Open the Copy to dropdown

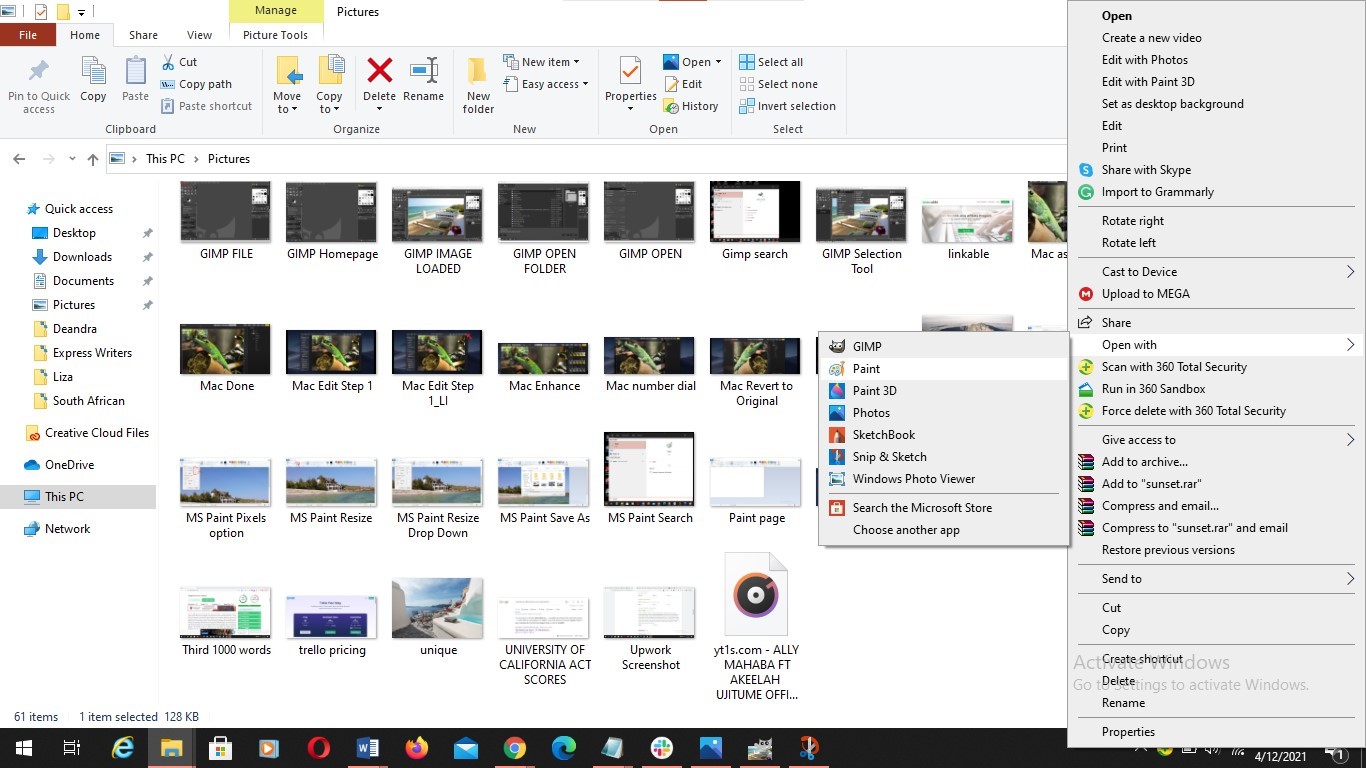pos(329,103)
